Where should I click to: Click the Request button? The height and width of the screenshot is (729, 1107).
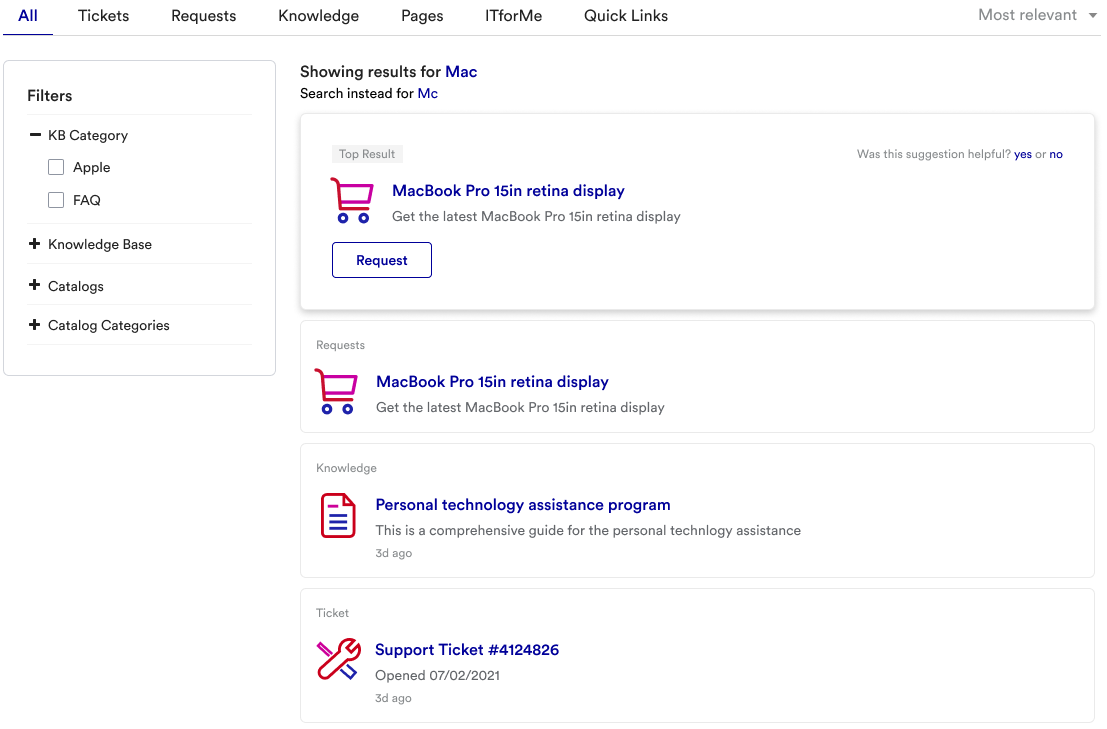(x=382, y=260)
